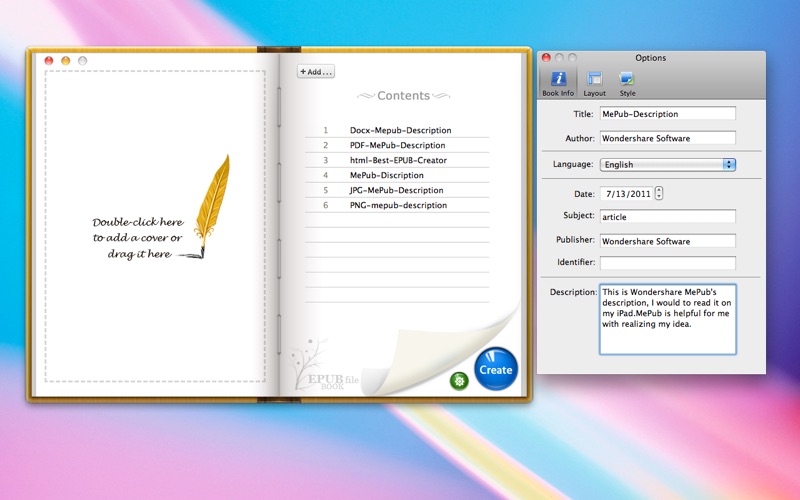Click the Date field showing 7/13/2011
800x500 pixels.
pyautogui.click(x=627, y=194)
